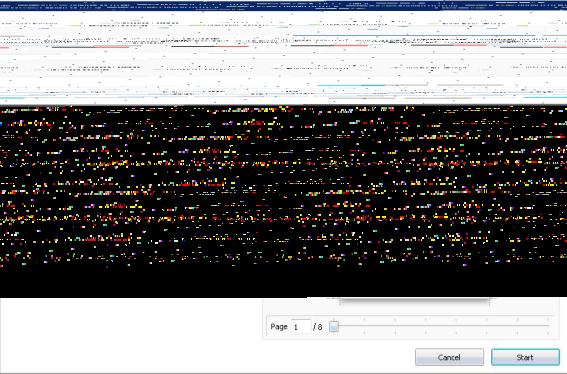Click the Start button
Image resolution: width=567 pixels, height=374 pixels.
(x=525, y=357)
